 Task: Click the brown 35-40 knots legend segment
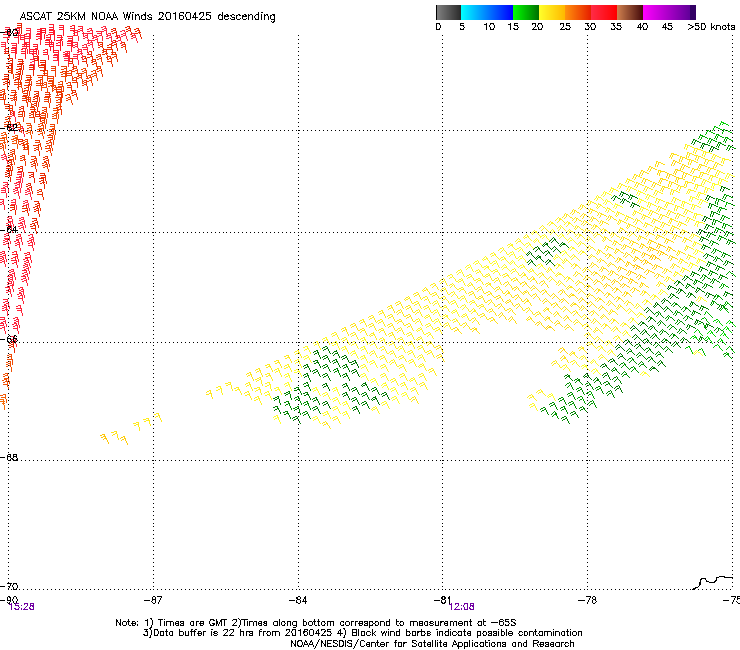(630, 12)
